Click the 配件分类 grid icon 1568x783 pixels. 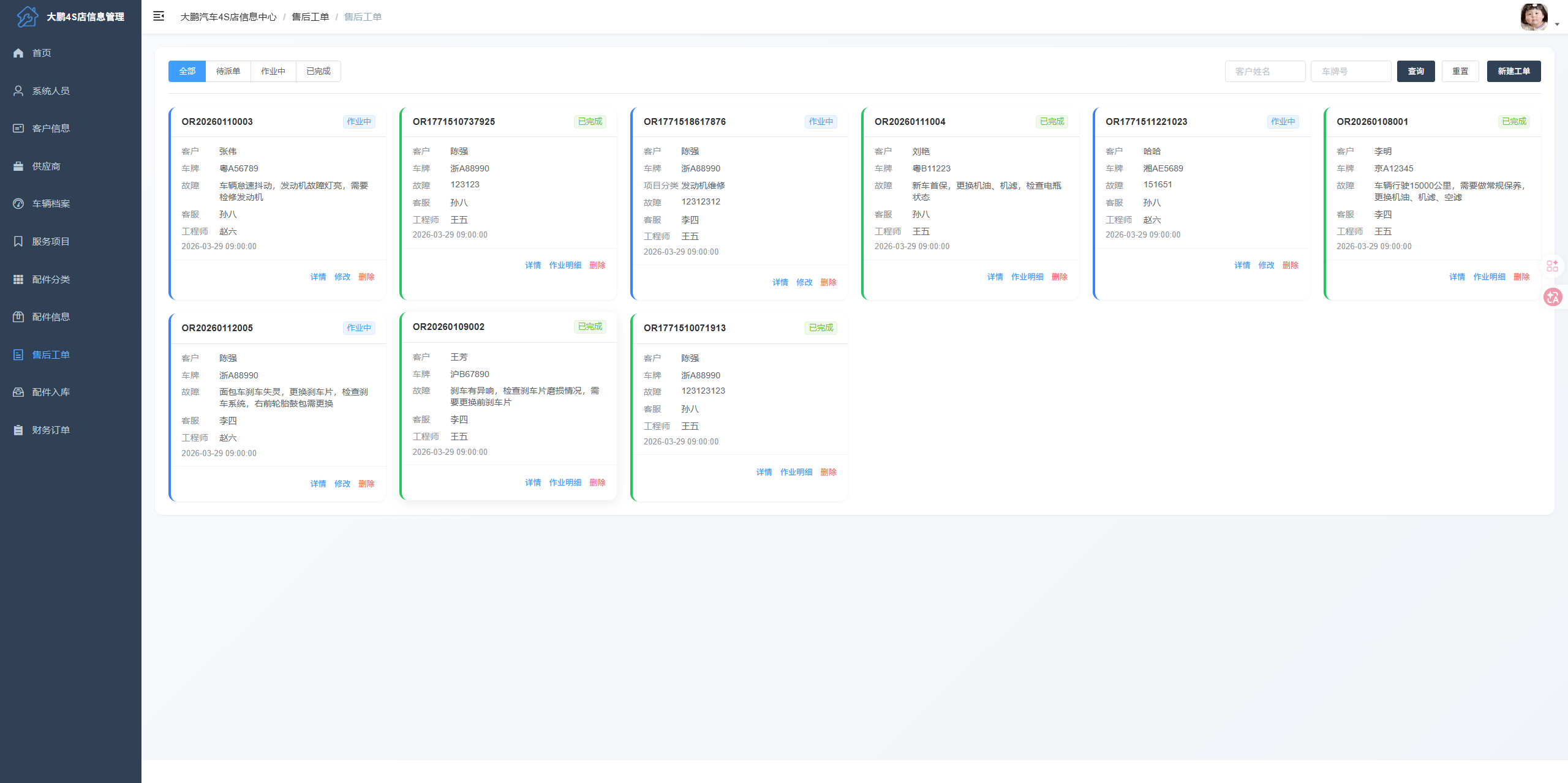point(18,280)
